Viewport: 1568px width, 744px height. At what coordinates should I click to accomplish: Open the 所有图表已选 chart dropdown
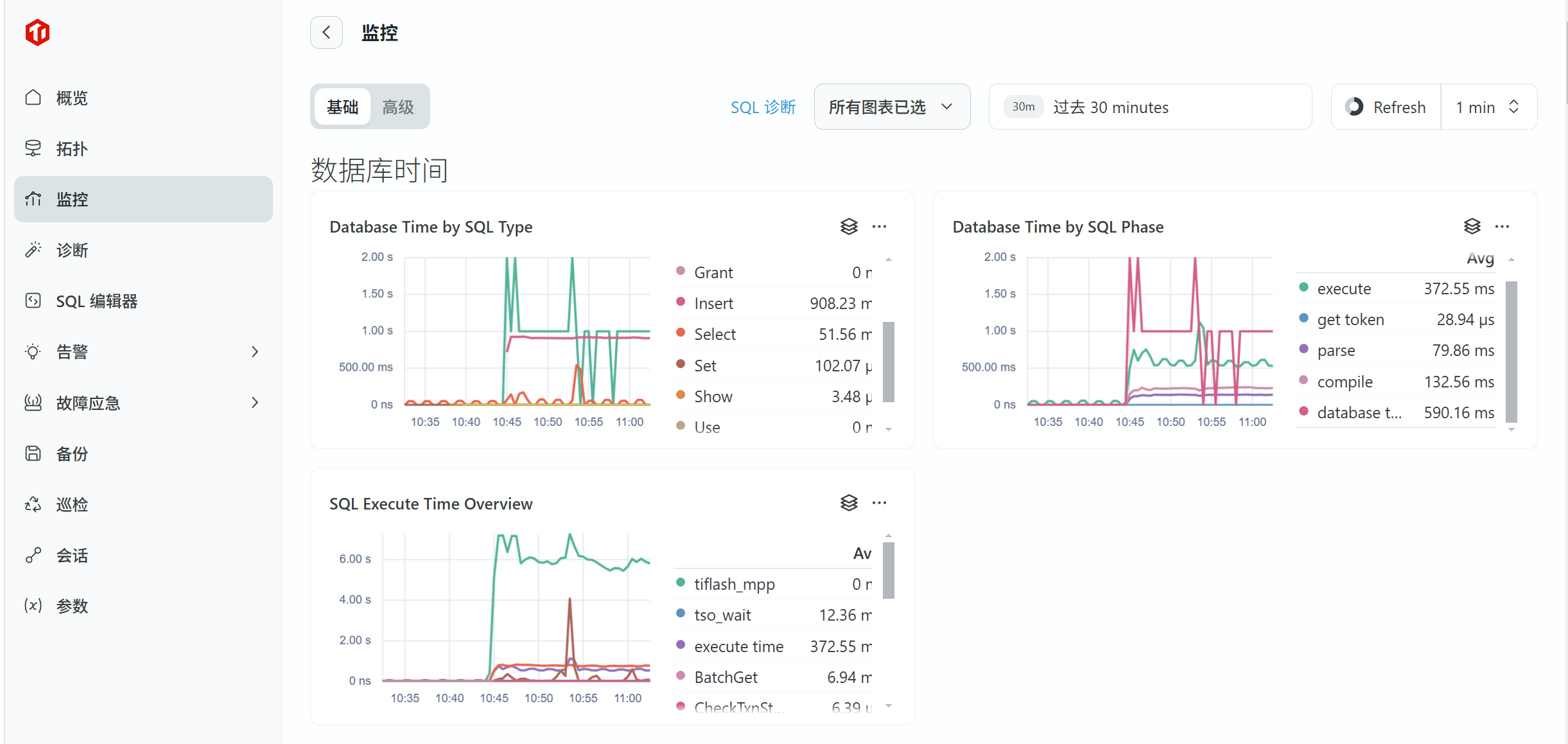click(x=891, y=107)
